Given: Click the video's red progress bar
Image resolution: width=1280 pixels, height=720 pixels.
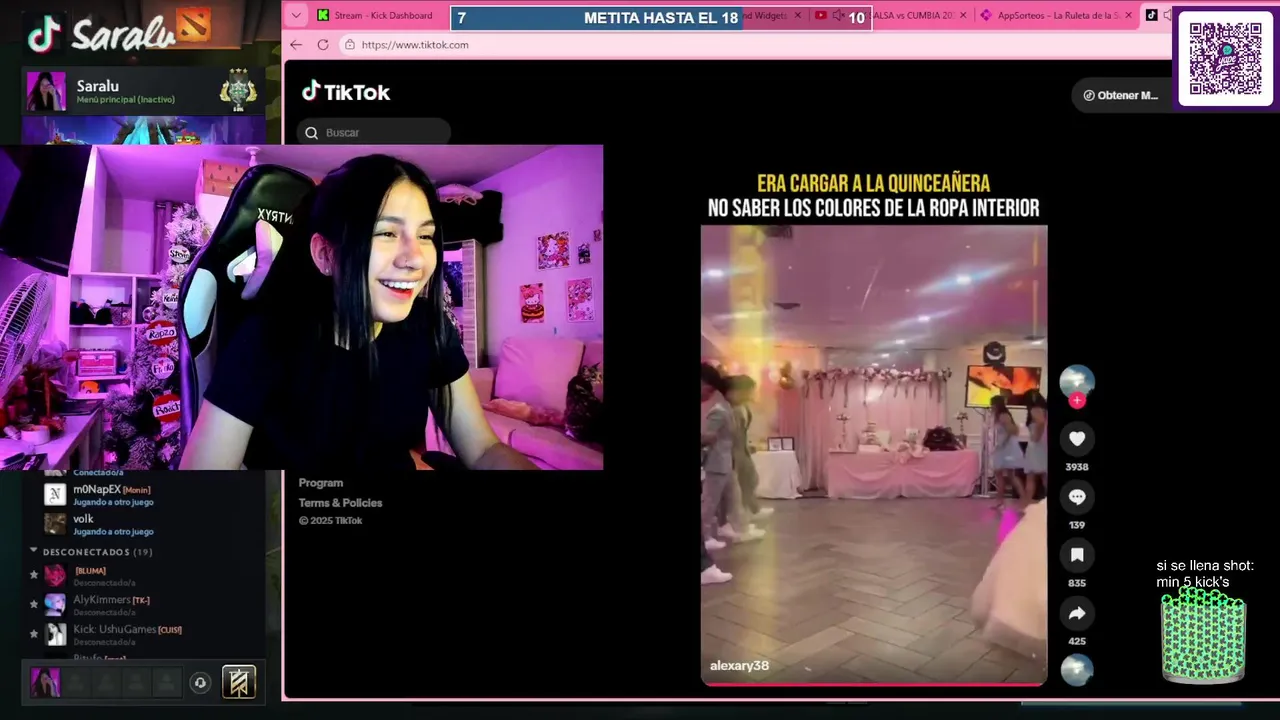Looking at the screenshot, I should 874,684.
